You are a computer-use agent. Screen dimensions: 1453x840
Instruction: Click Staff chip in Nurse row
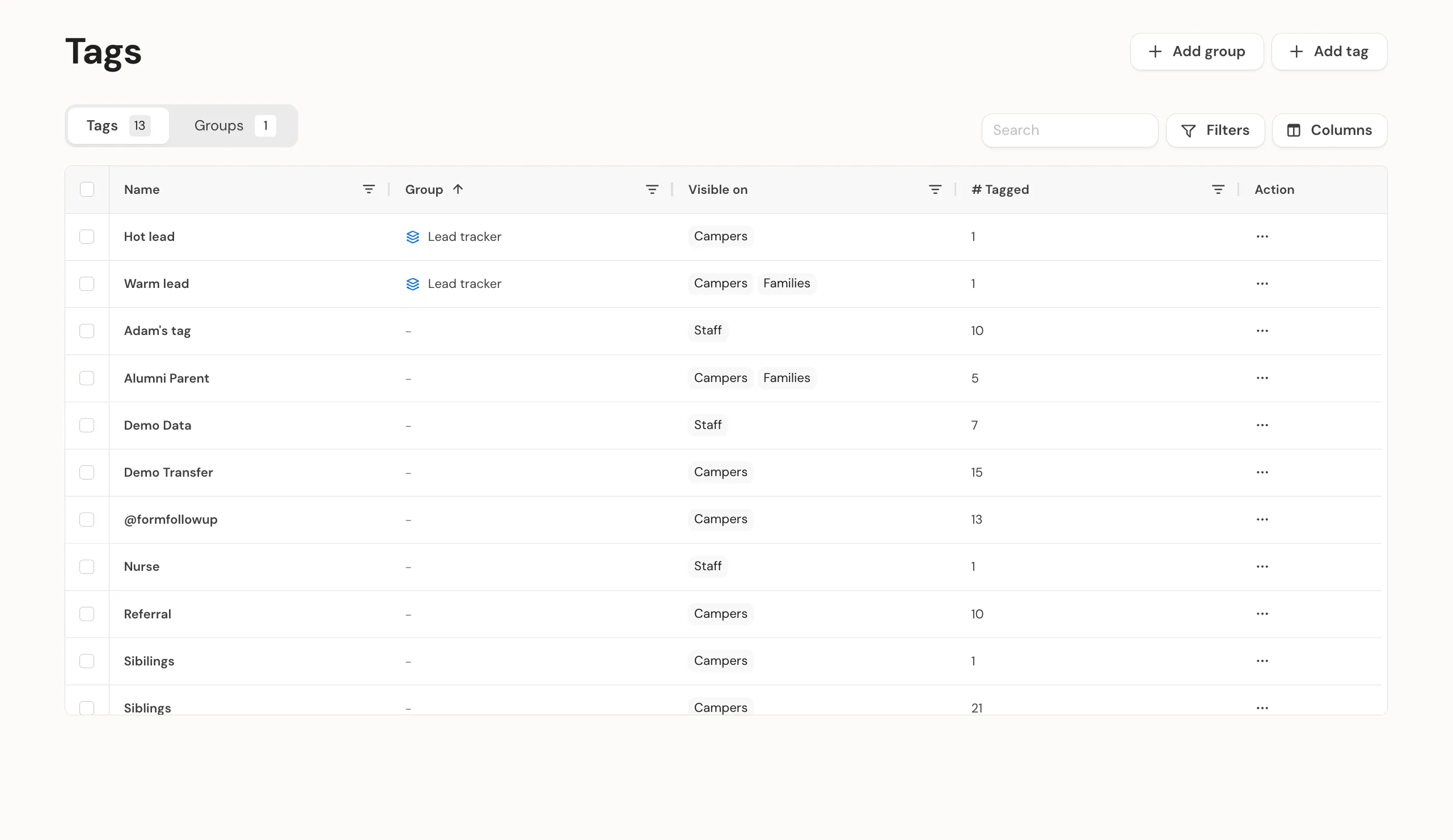(x=707, y=566)
